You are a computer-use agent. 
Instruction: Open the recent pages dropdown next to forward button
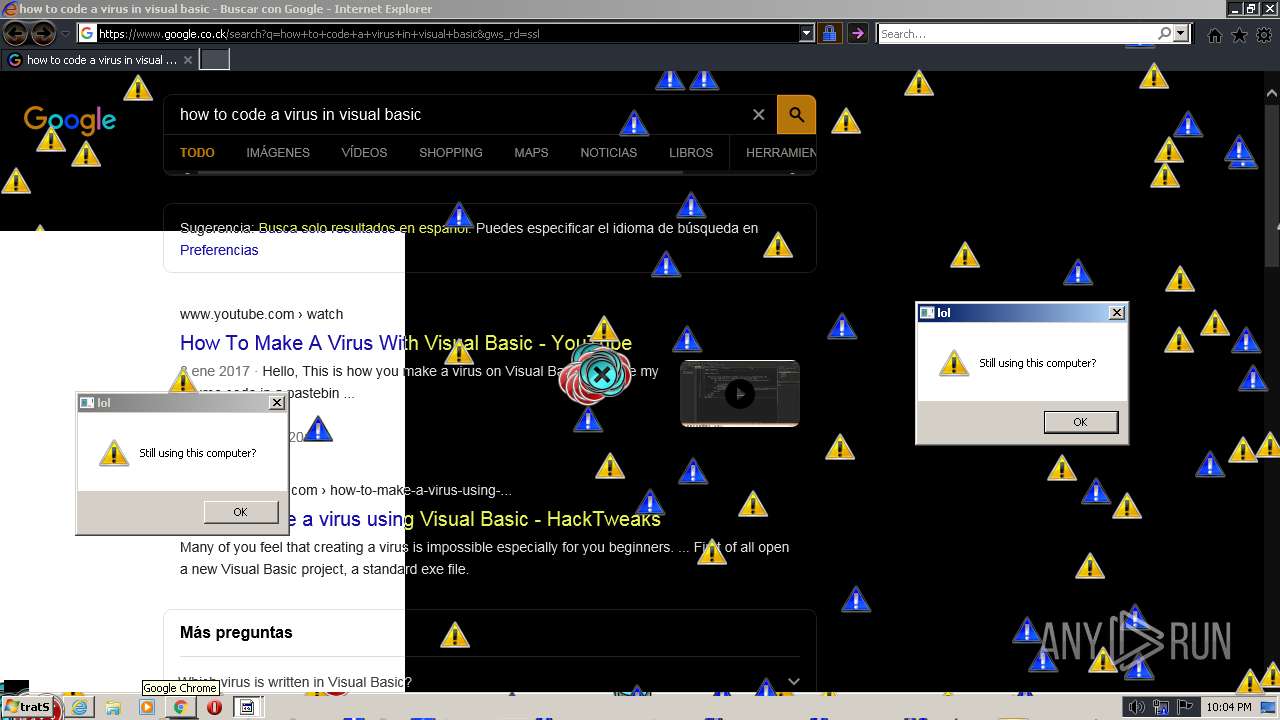(66, 34)
